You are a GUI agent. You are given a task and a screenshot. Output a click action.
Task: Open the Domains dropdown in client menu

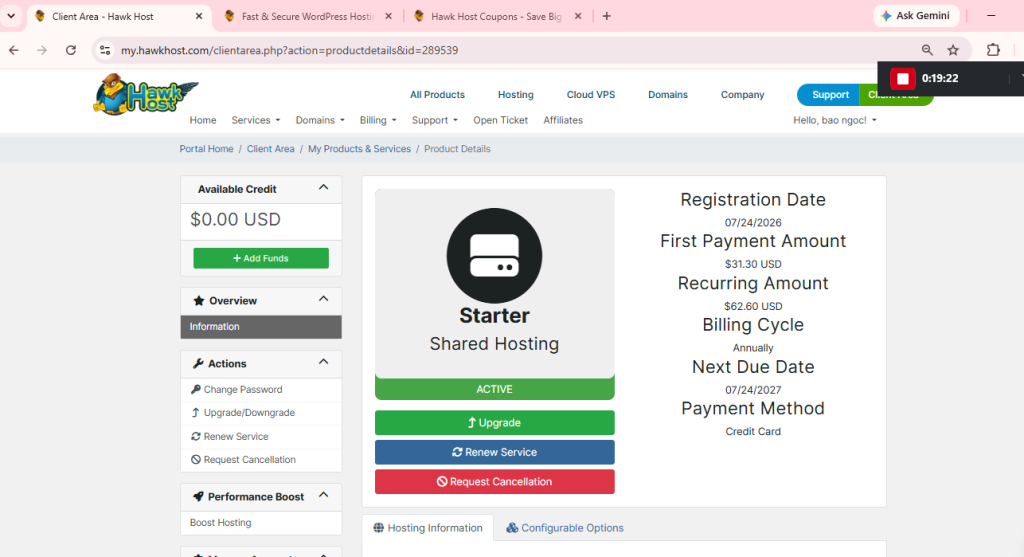pos(320,120)
